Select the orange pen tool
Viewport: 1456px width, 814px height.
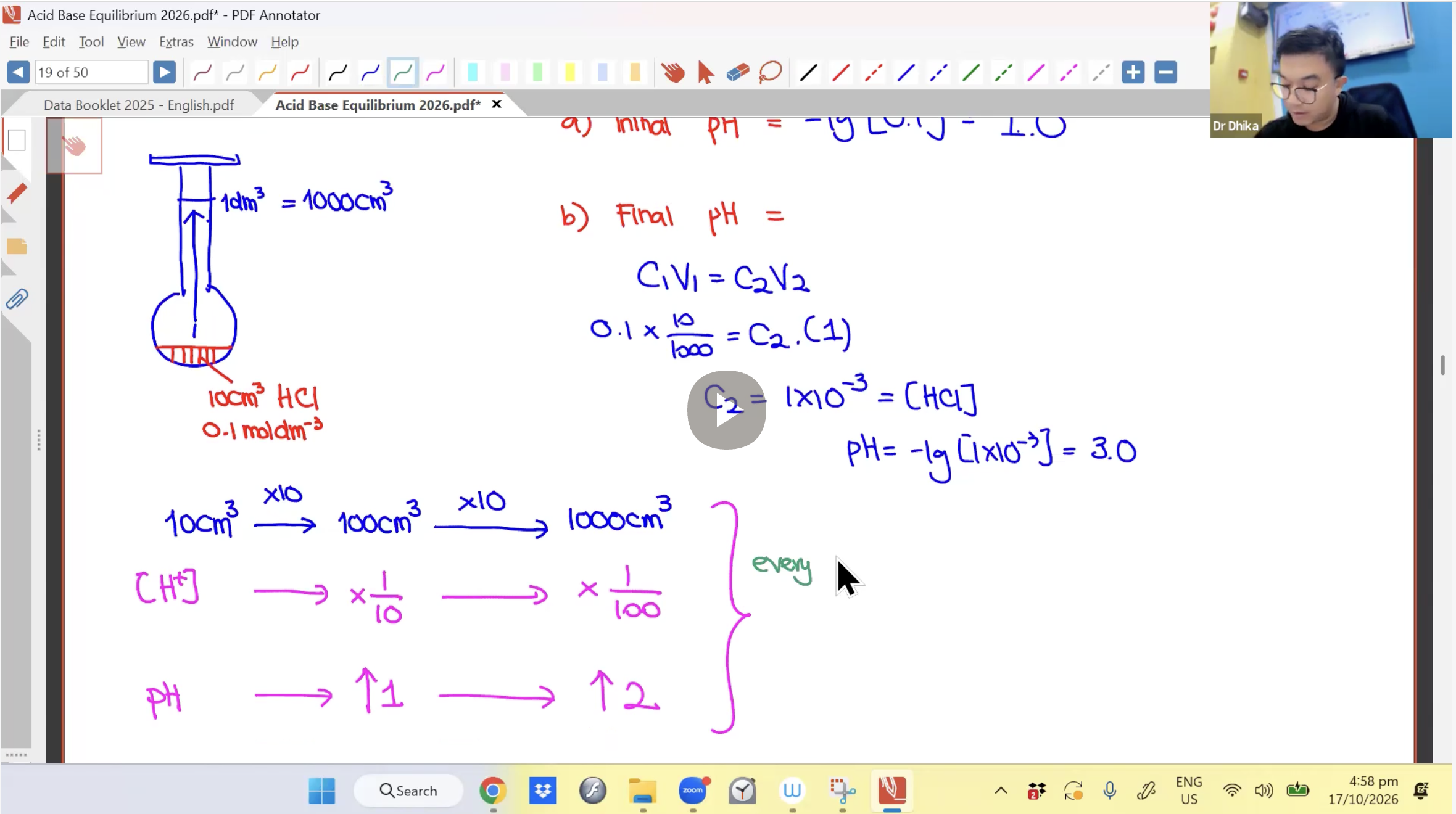tap(267, 73)
